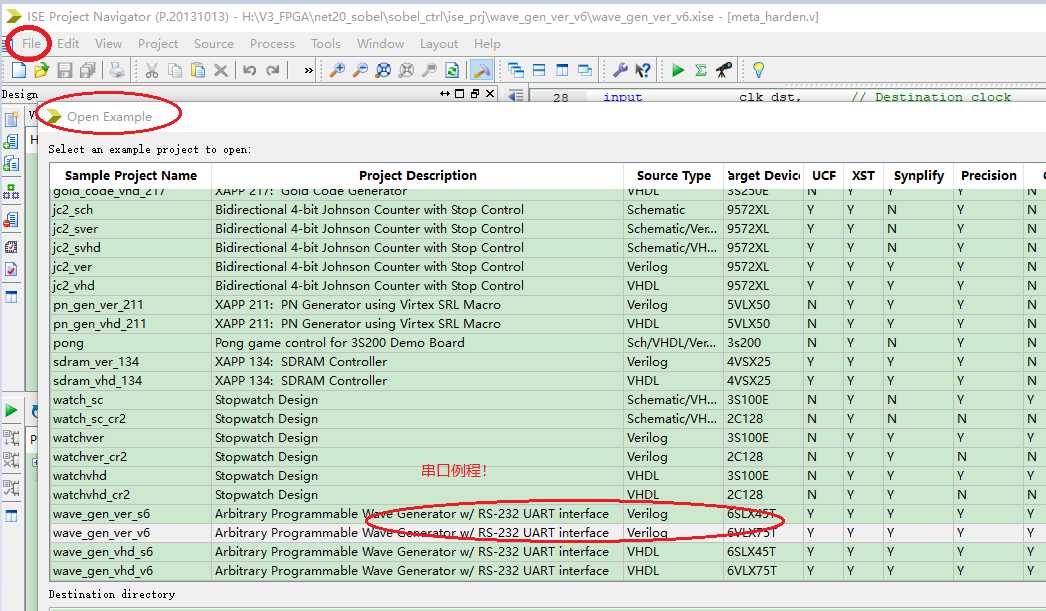Image resolution: width=1046 pixels, height=611 pixels.
Task: Click the Zoom Out magnifier icon
Action: click(360, 70)
